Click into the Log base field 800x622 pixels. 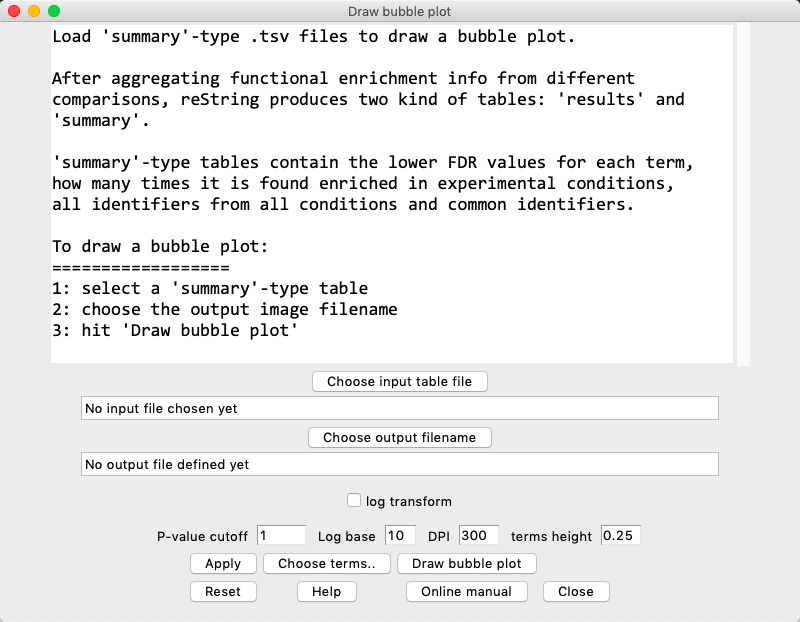tap(400, 535)
